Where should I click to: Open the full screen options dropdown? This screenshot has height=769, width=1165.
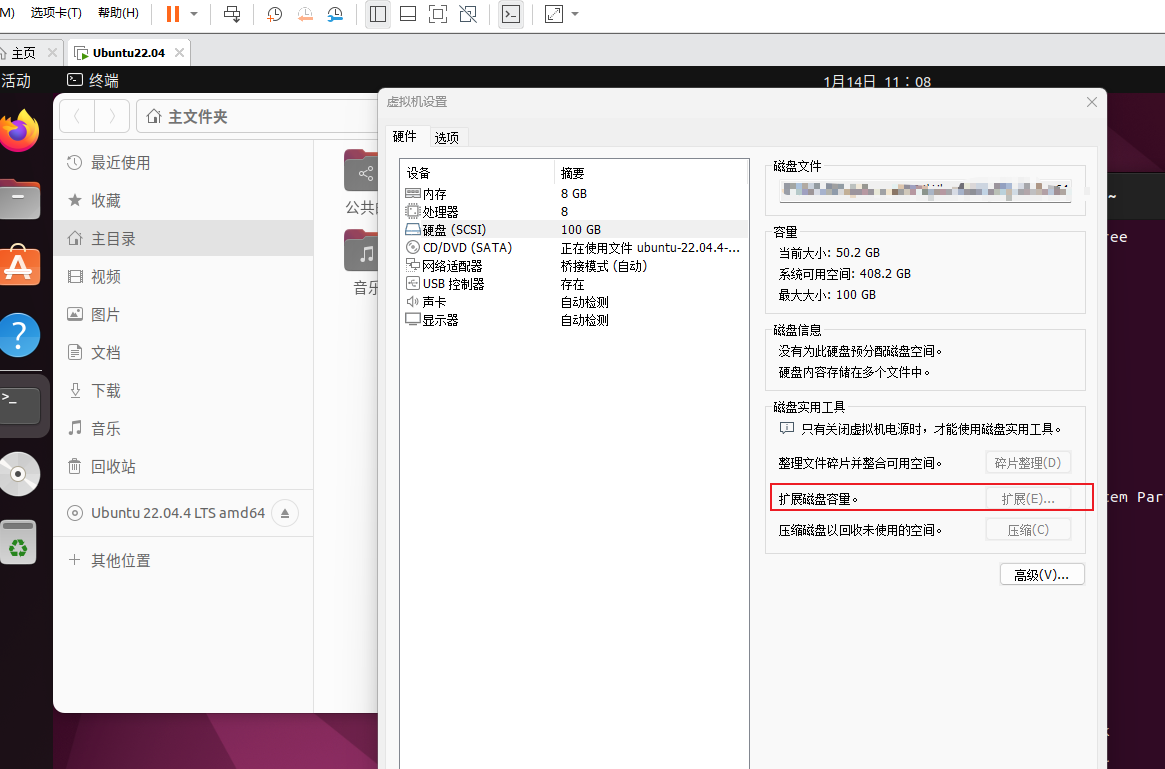tap(574, 13)
